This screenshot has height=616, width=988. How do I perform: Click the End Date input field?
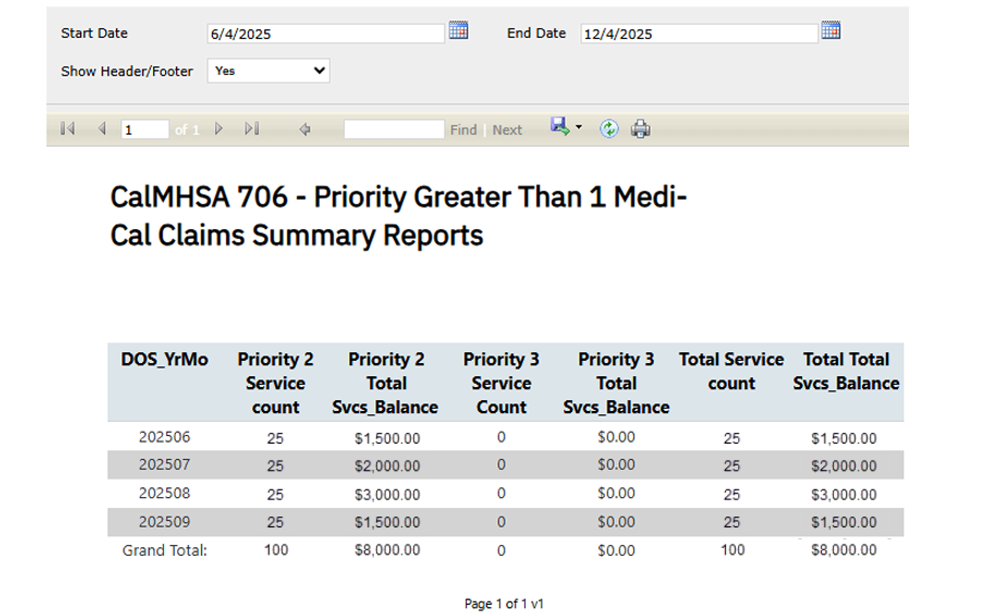[698, 33]
